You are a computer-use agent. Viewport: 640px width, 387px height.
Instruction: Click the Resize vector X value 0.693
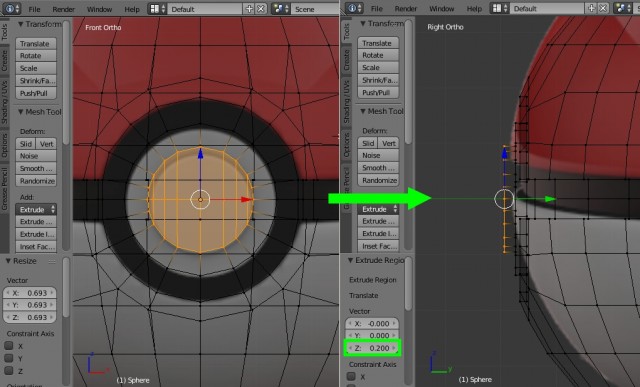tap(30, 293)
